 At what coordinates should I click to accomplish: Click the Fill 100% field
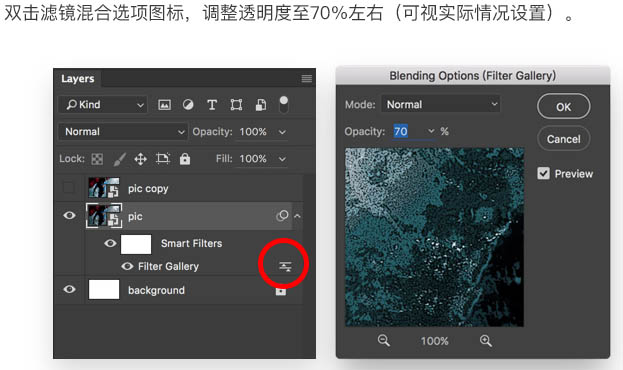tap(253, 159)
